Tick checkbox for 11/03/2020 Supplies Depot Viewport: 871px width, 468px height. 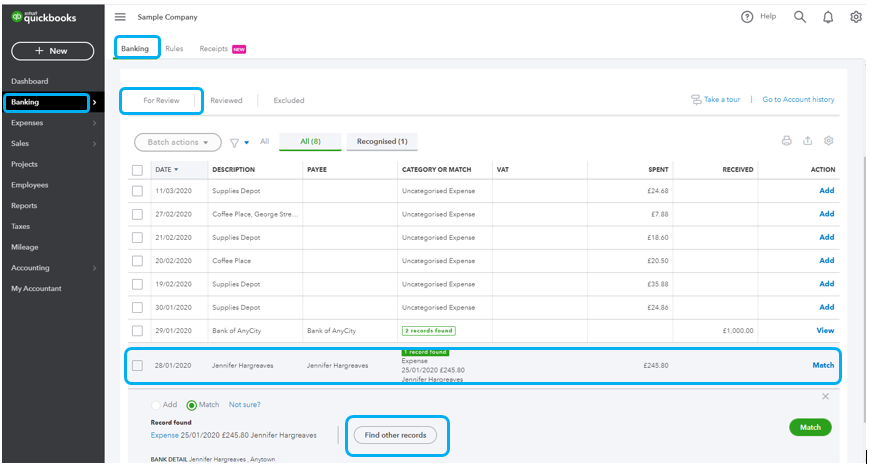137,191
